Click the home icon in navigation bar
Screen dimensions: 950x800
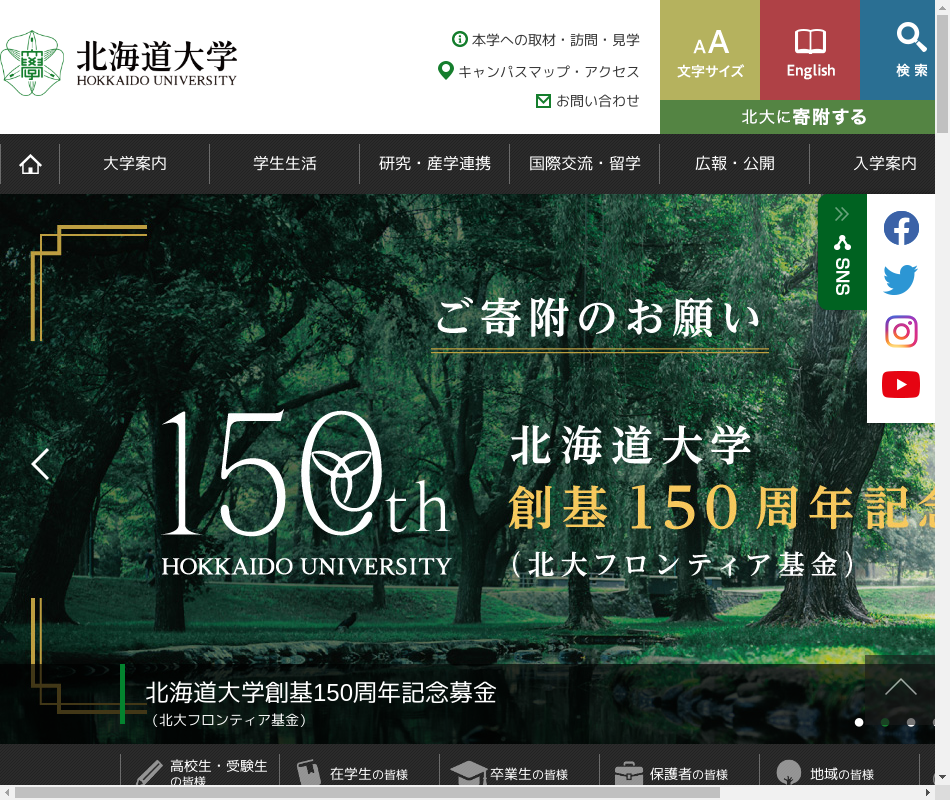pos(31,164)
